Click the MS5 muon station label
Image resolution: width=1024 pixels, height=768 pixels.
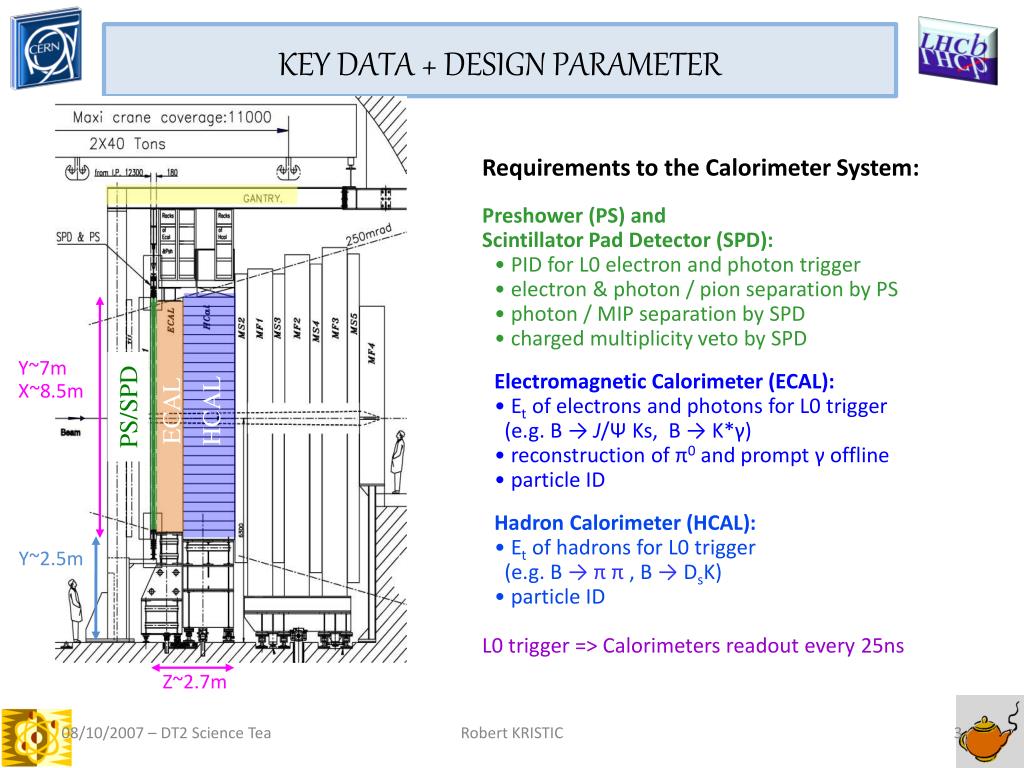click(353, 325)
